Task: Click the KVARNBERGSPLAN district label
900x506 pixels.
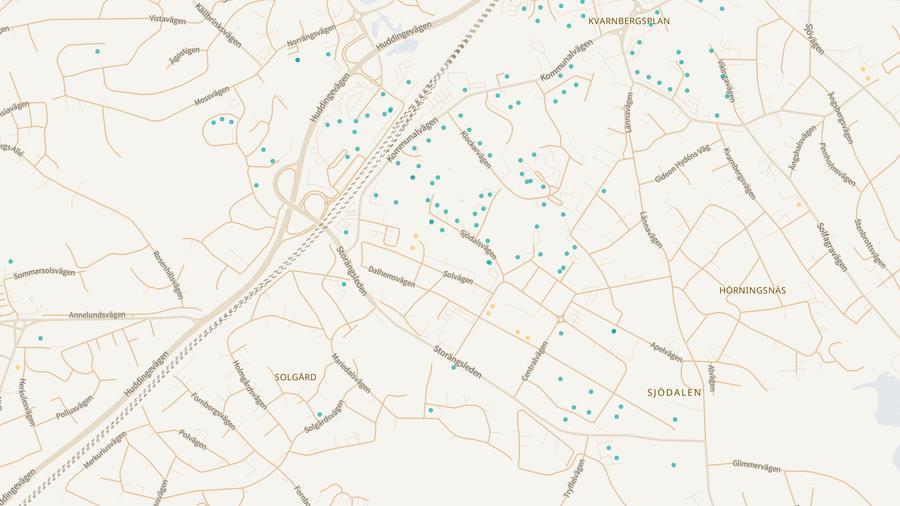Action: pos(629,20)
